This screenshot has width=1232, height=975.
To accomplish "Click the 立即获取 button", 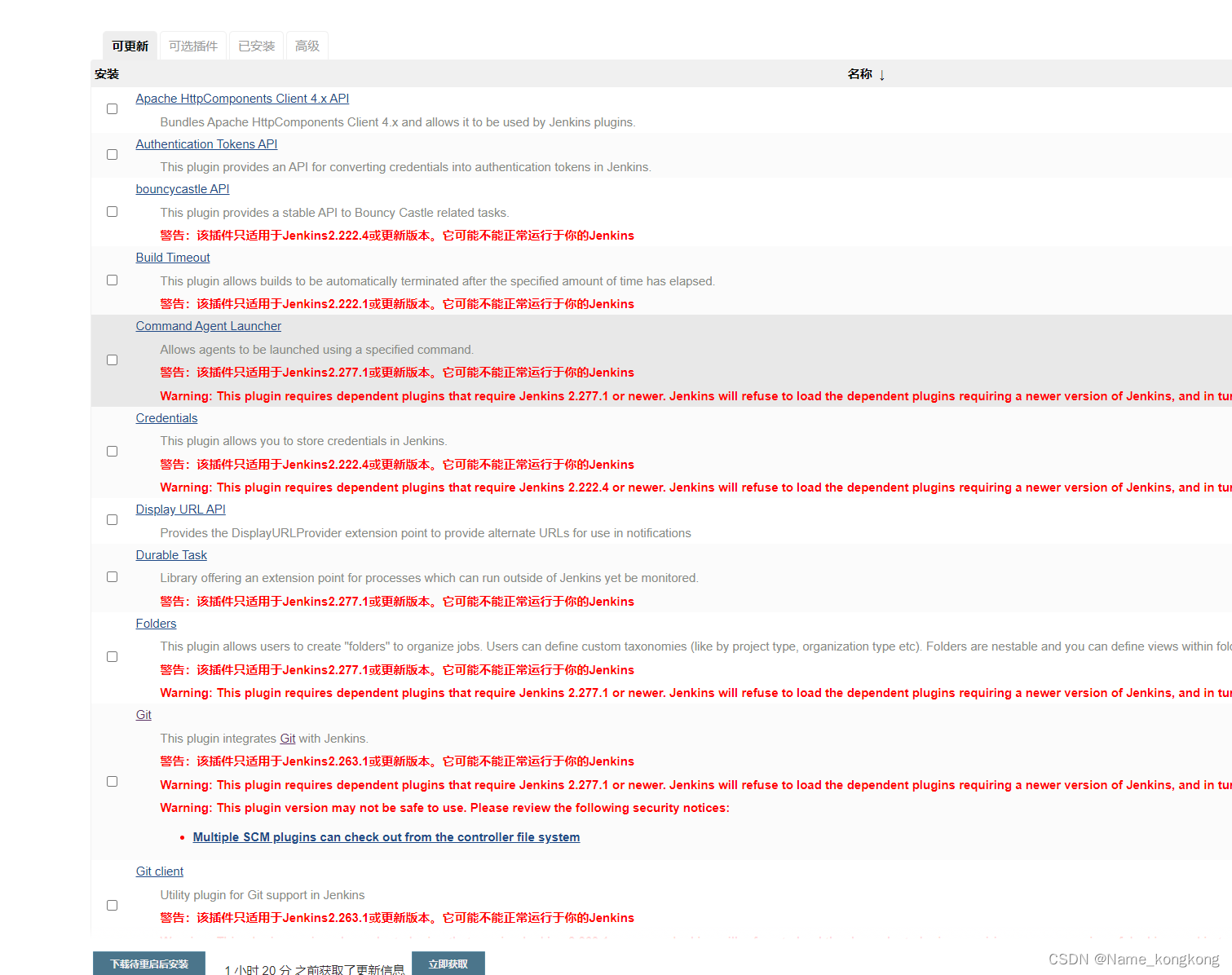I will [x=448, y=963].
